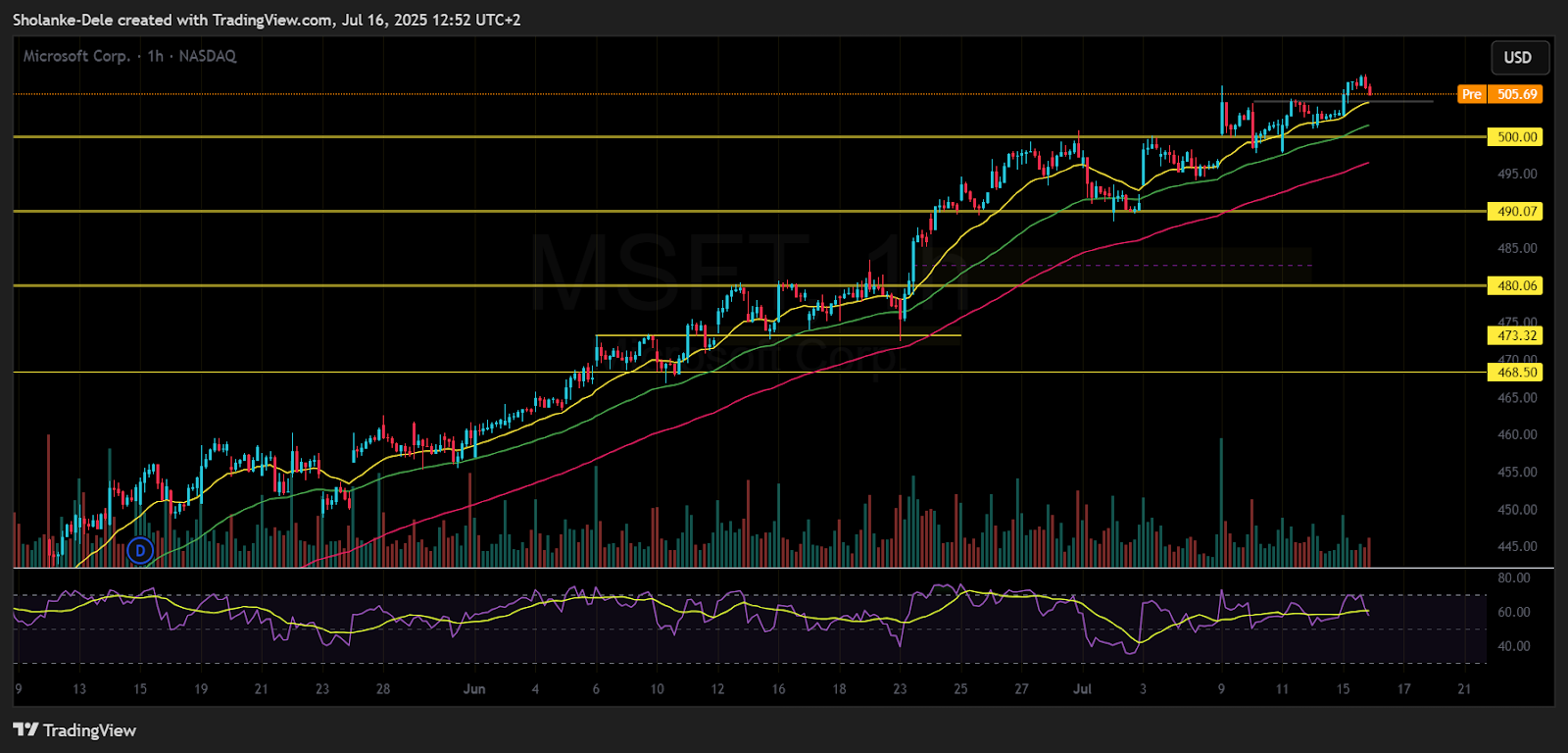Select the 468.50 price level label

tap(1516, 372)
